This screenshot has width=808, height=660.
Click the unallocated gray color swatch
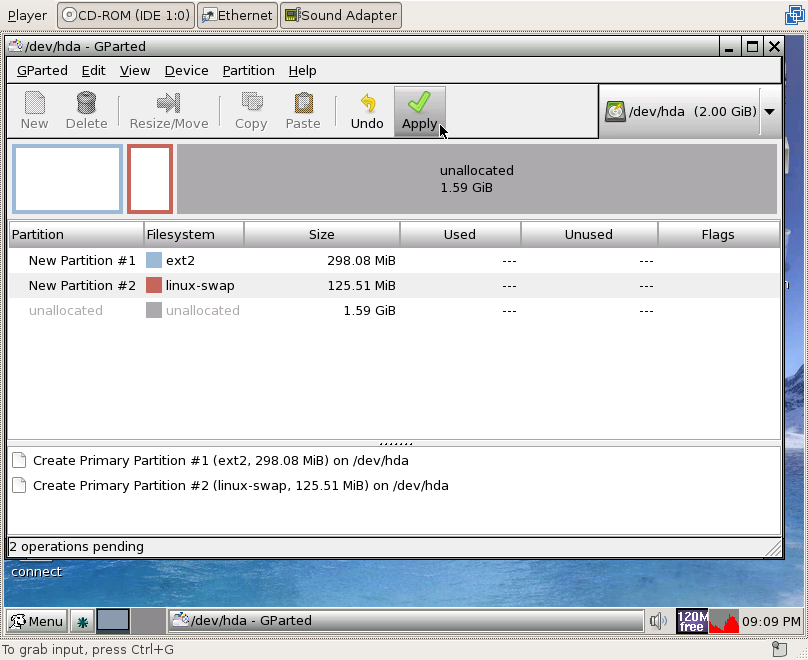click(154, 310)
